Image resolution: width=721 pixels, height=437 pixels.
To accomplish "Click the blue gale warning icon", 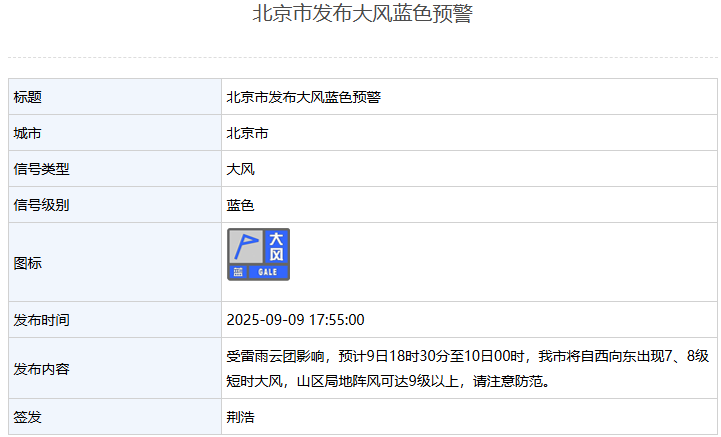I will tap(258, 254).
